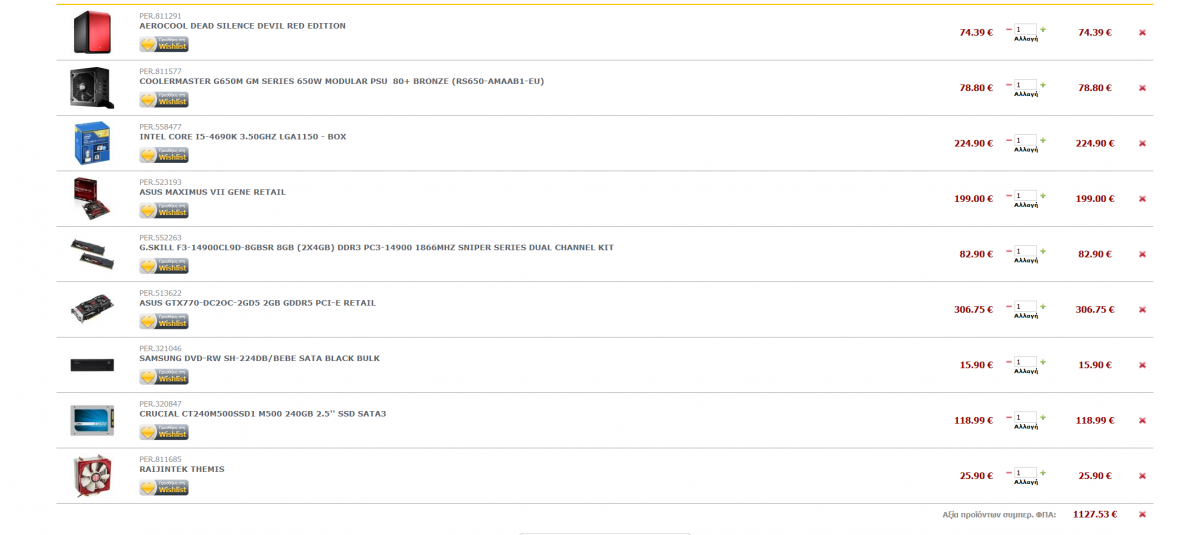Add Crucial M500 SSD to Wishlist
Image resolution: width=1200 pixels, height=535 pixels.
(x=164, y=433)
